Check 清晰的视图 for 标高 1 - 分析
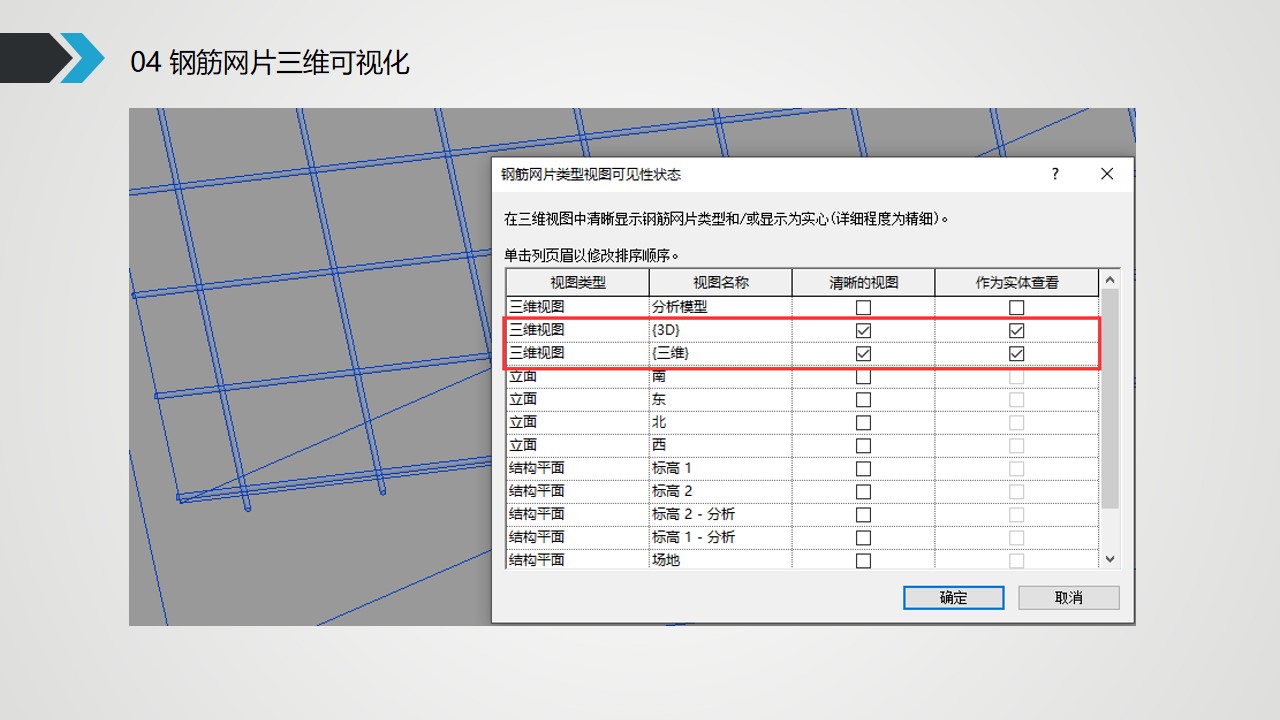Screen dimensions: 1280x720 point(864,537)
